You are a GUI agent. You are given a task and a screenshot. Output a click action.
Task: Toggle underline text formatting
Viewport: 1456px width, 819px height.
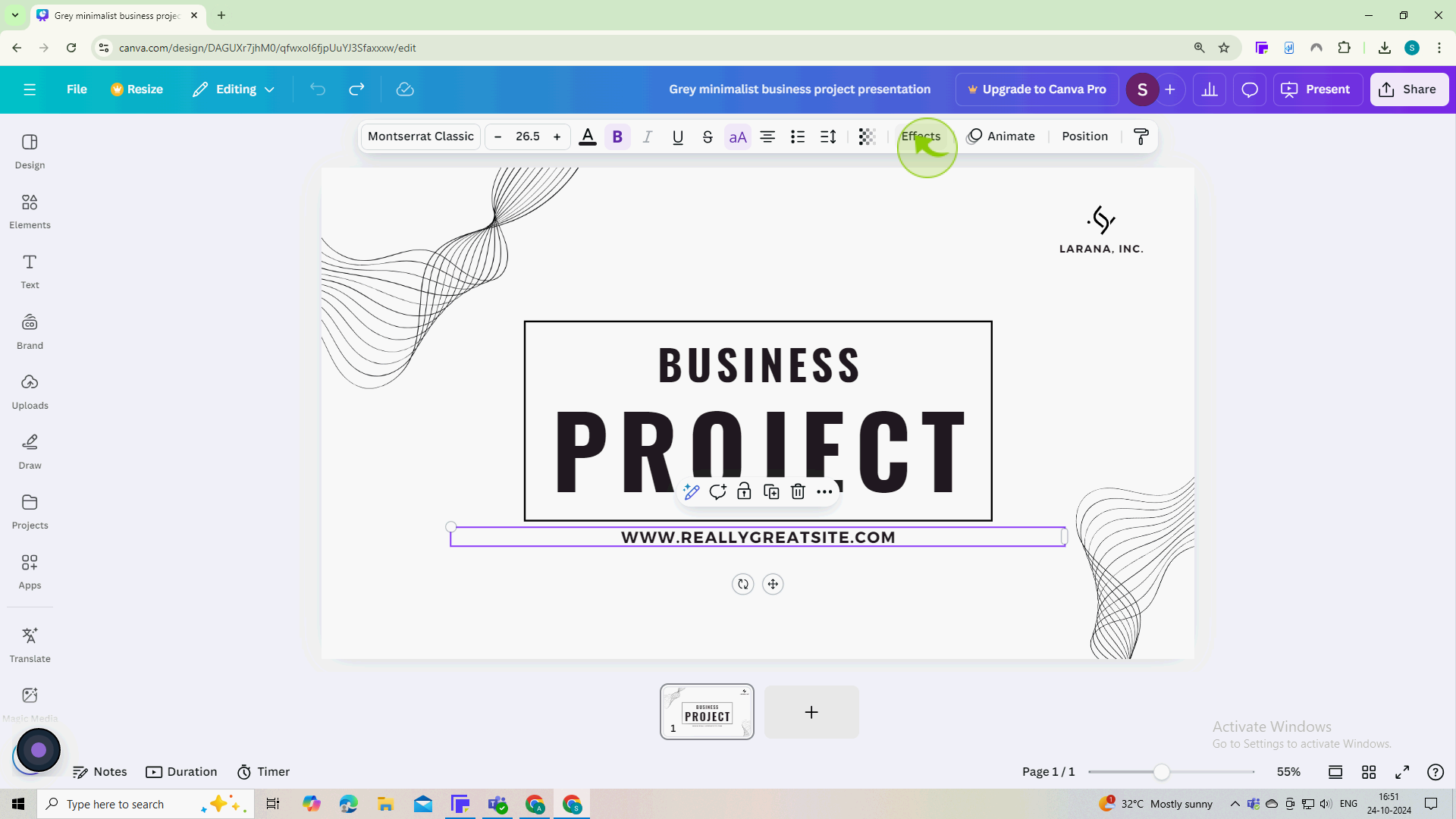pyautogui.click(x=678, y=136)
